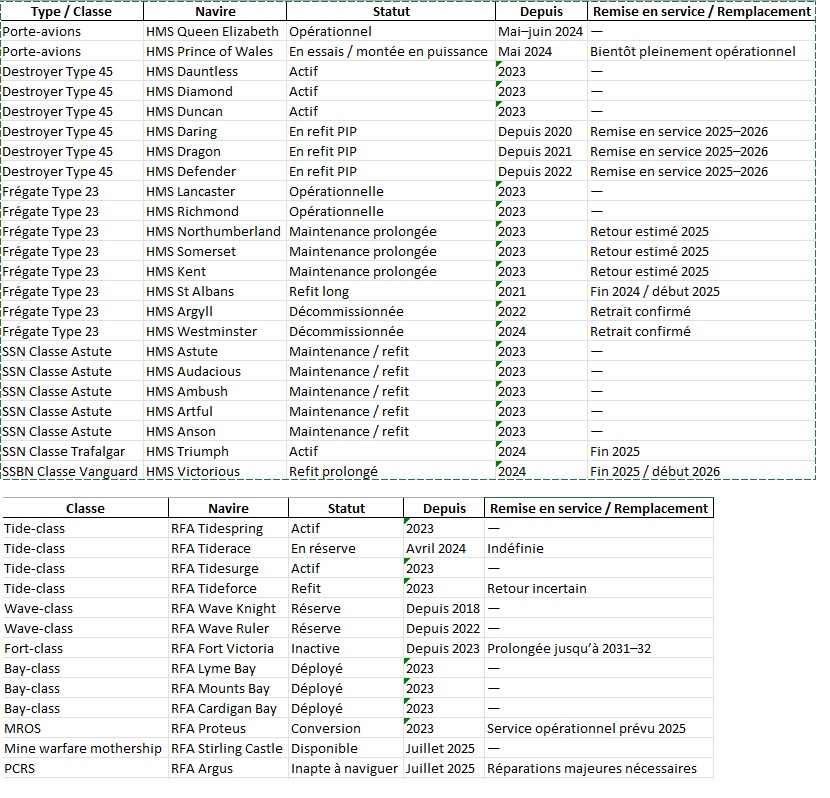830x798 pixels.
Task: Select the 'SSBN Classe Vanguard' cell
Action: (72, 472)
